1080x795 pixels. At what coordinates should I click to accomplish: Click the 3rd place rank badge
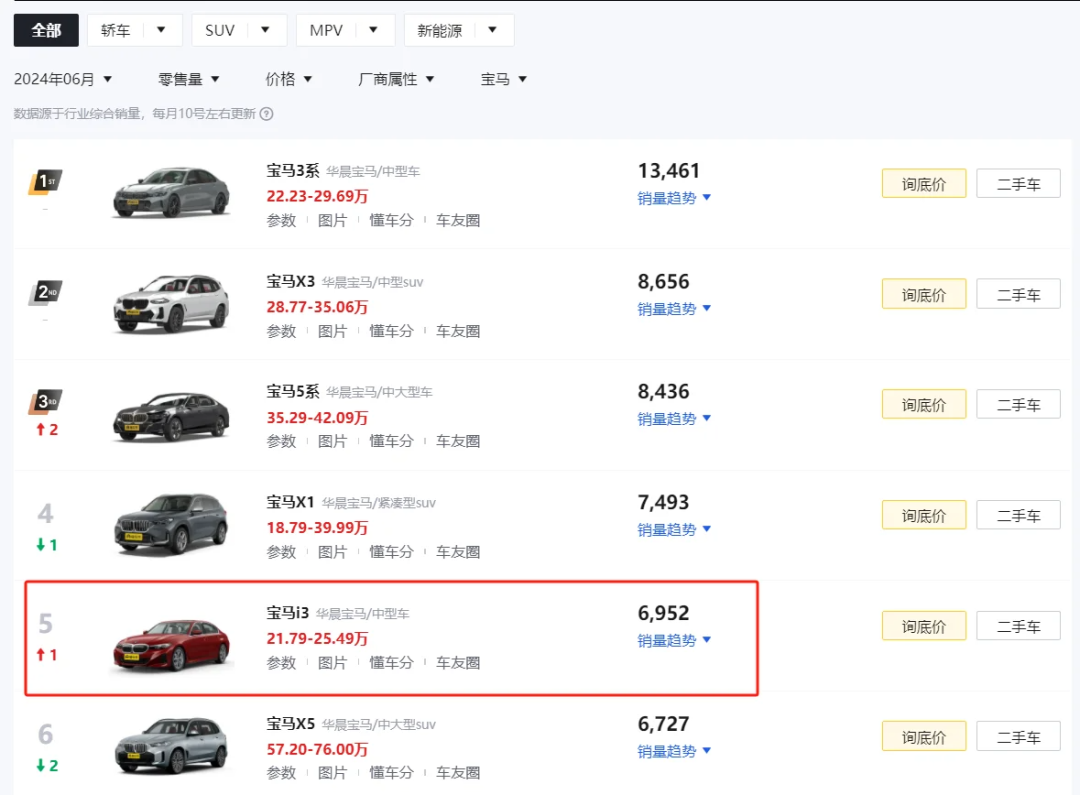(45, 403)
